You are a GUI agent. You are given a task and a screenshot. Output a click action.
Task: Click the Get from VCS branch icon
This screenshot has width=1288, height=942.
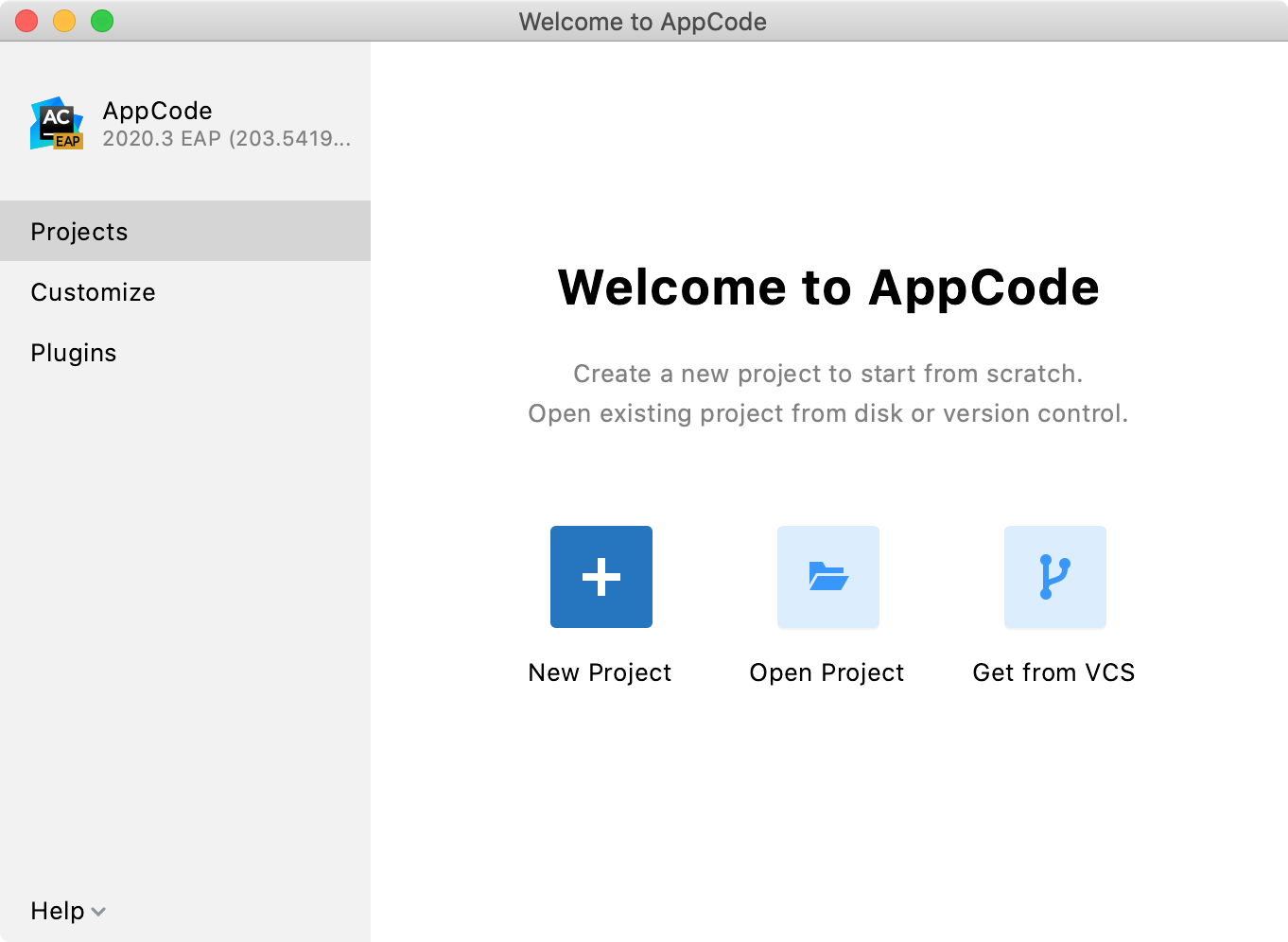point(1055,577)
